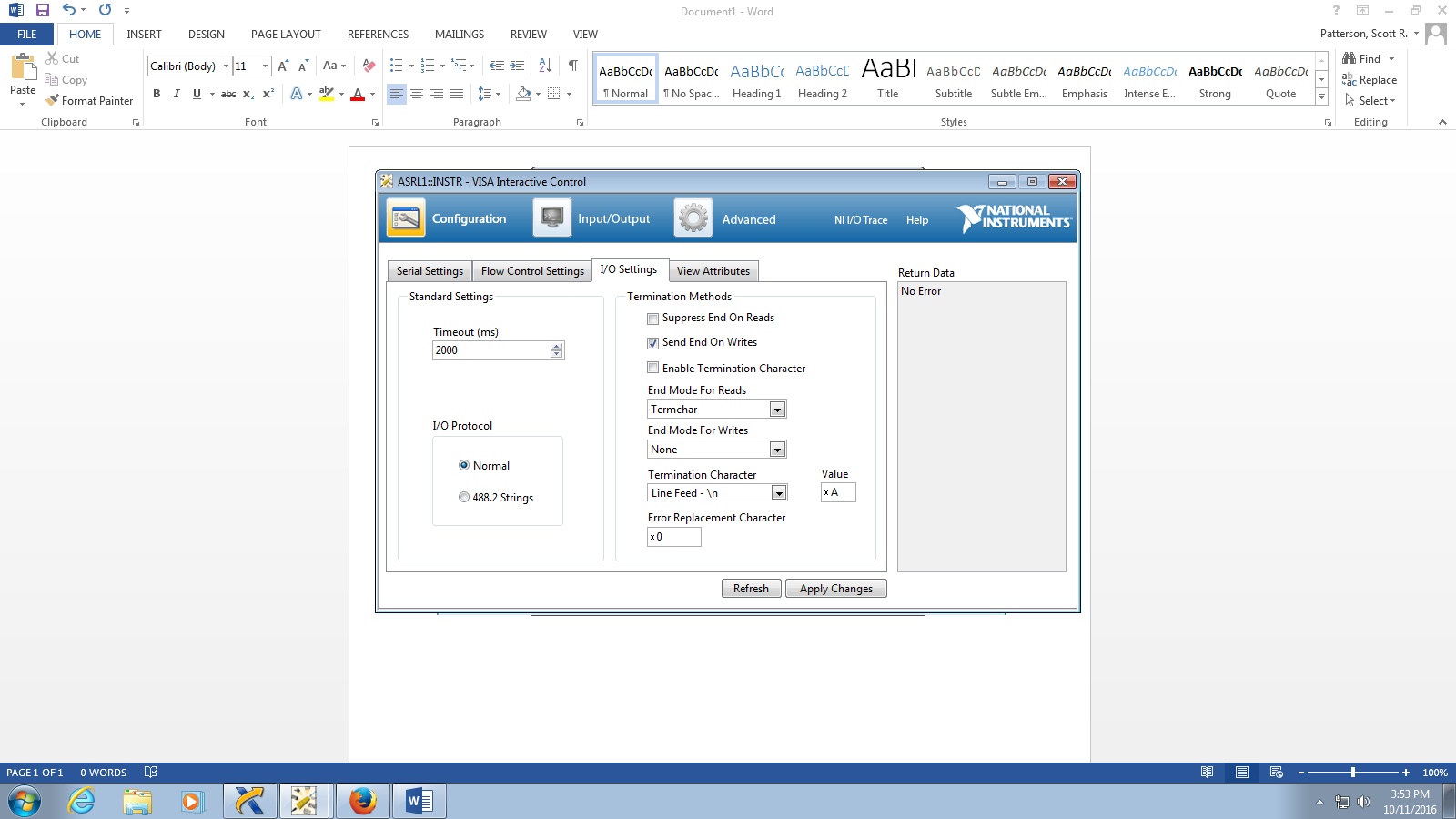Expand the Styles gallery
1456x819 pixels.
[1322, 96]
